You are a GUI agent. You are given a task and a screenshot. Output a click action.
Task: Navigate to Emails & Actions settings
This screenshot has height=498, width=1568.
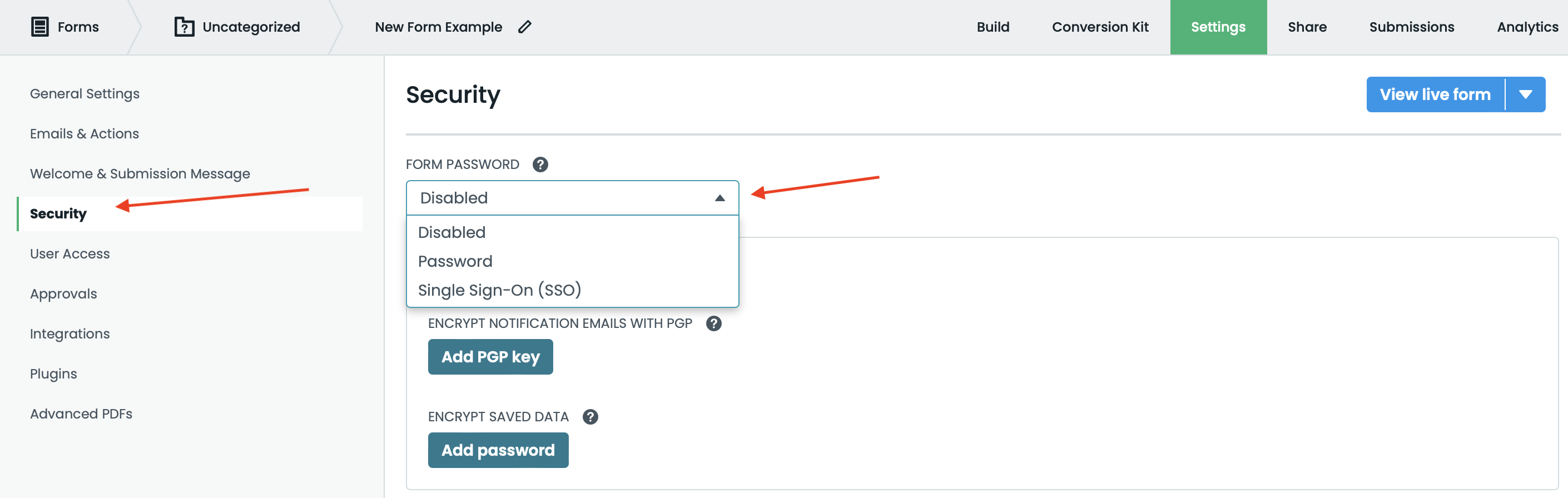click(84, 134)
